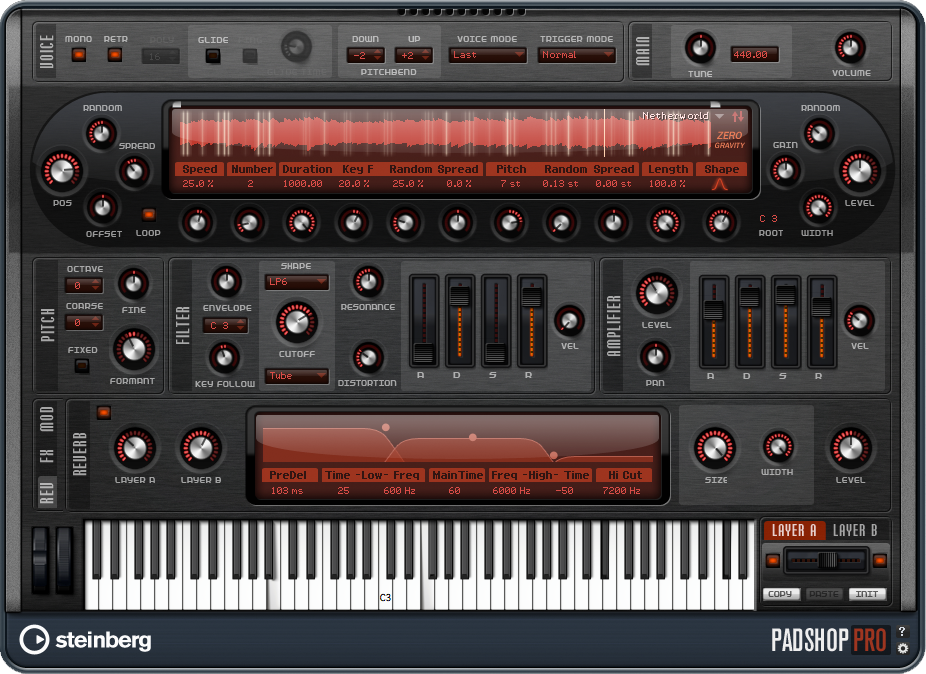Enable MONO voice mode
Image resolution: width=926 pixels, height=674 pixels.
pos(80,55)
